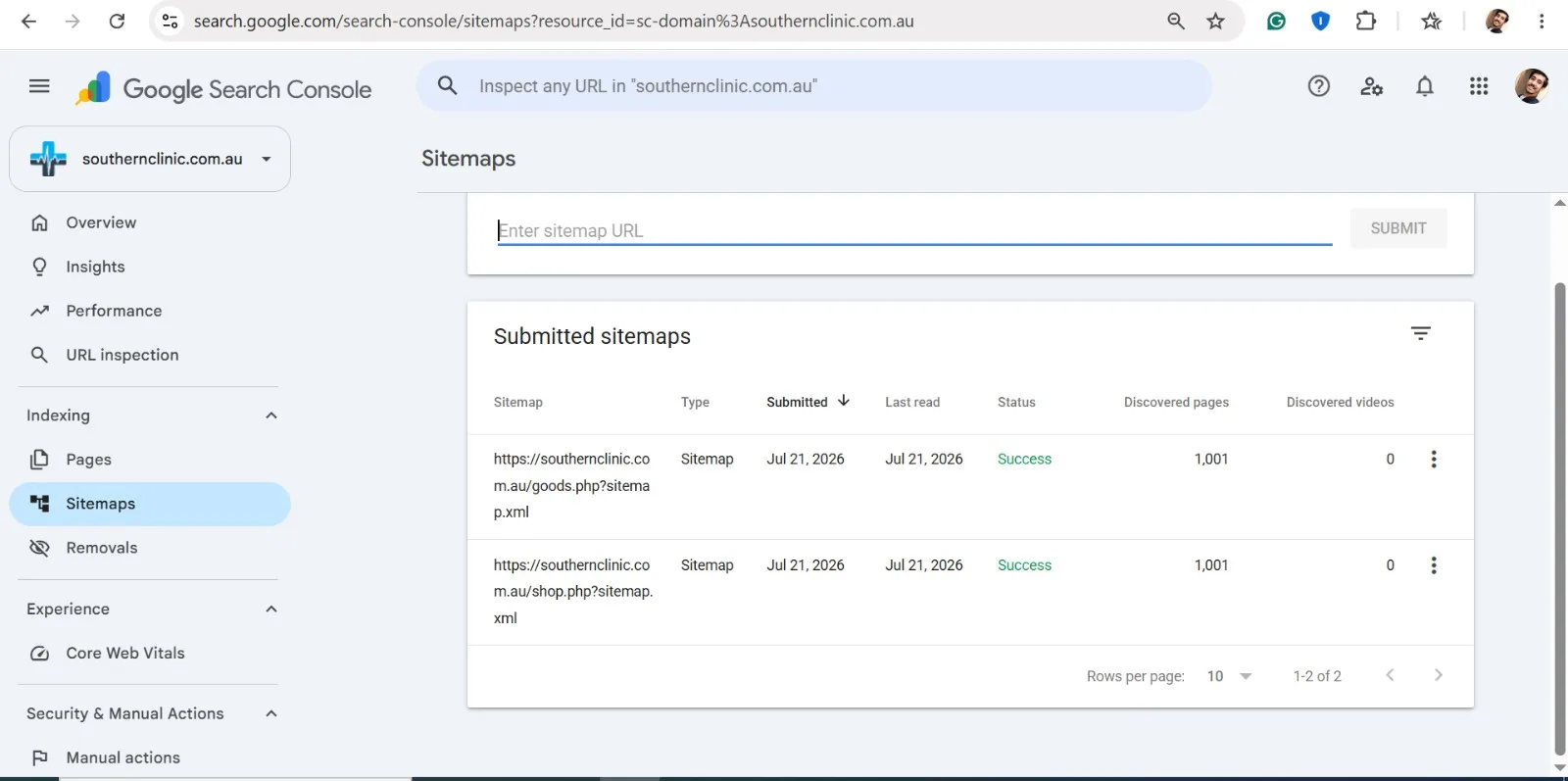This screenshot has width=1568, height=781.
Task: Open the browser profile avatar
Action: [1496, 21]
